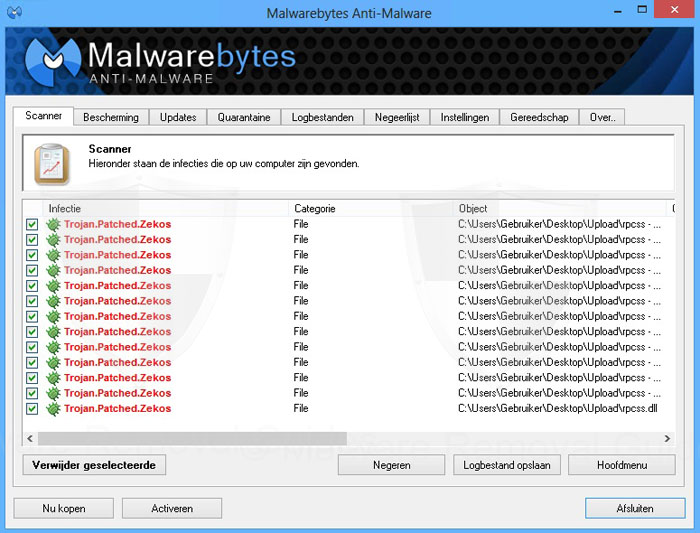Image resolution: width=700 pixels, height=533 pixels.
Task: Click the bug icon in the first infection row
Action: (x=53, y=225)
